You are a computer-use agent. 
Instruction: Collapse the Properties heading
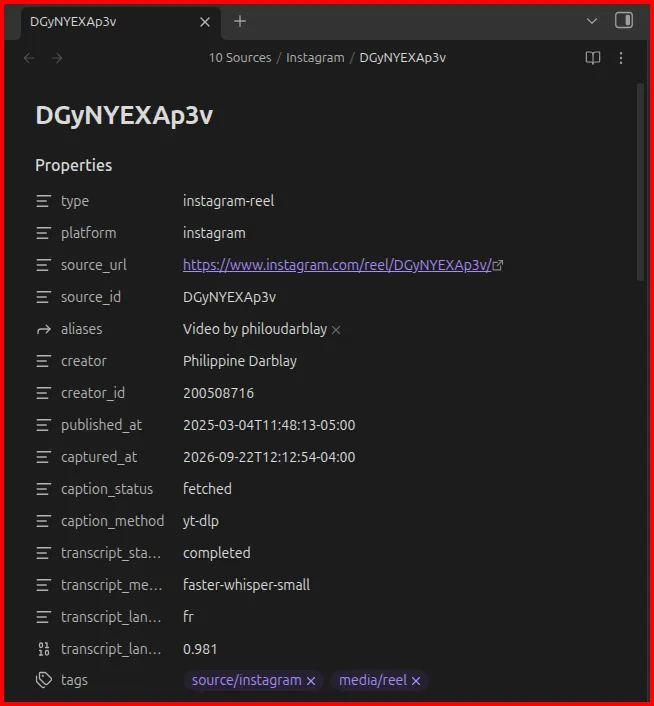click(x=74, y=165)
